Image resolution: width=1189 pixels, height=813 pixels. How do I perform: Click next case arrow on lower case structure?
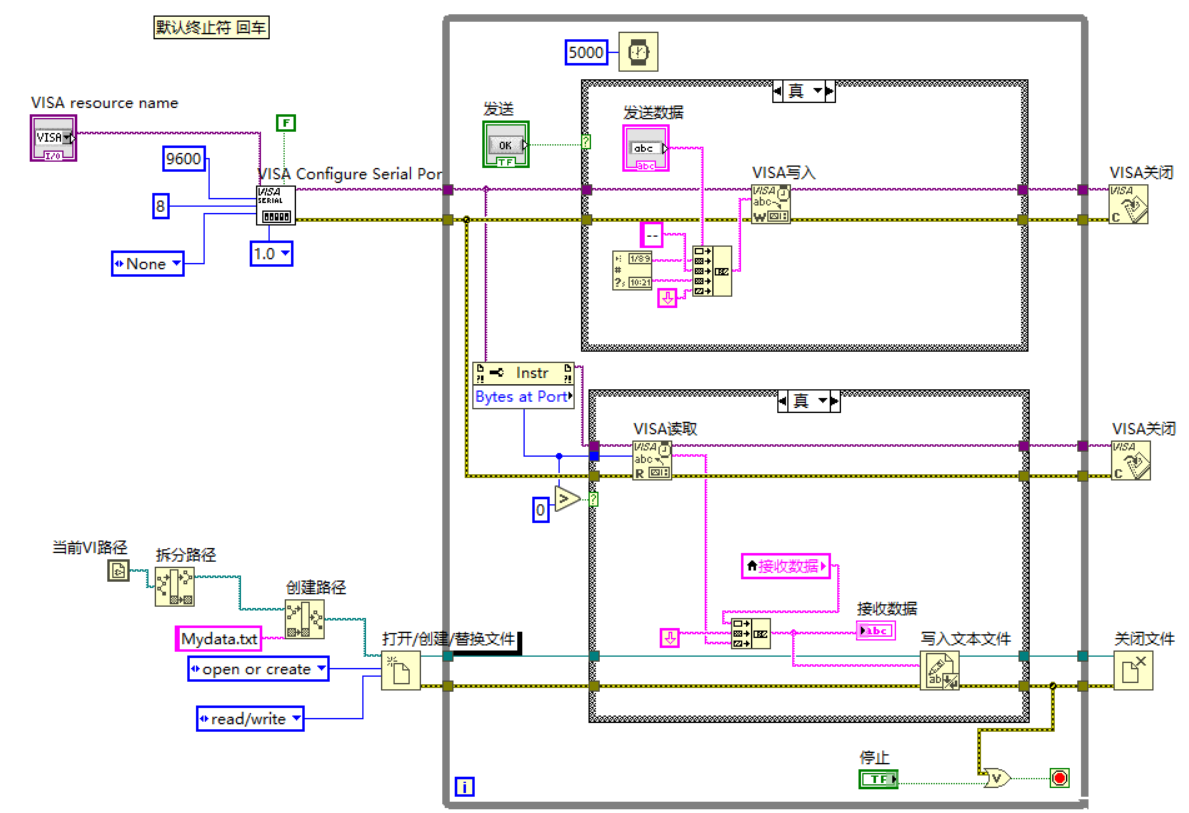pos(835,401)
